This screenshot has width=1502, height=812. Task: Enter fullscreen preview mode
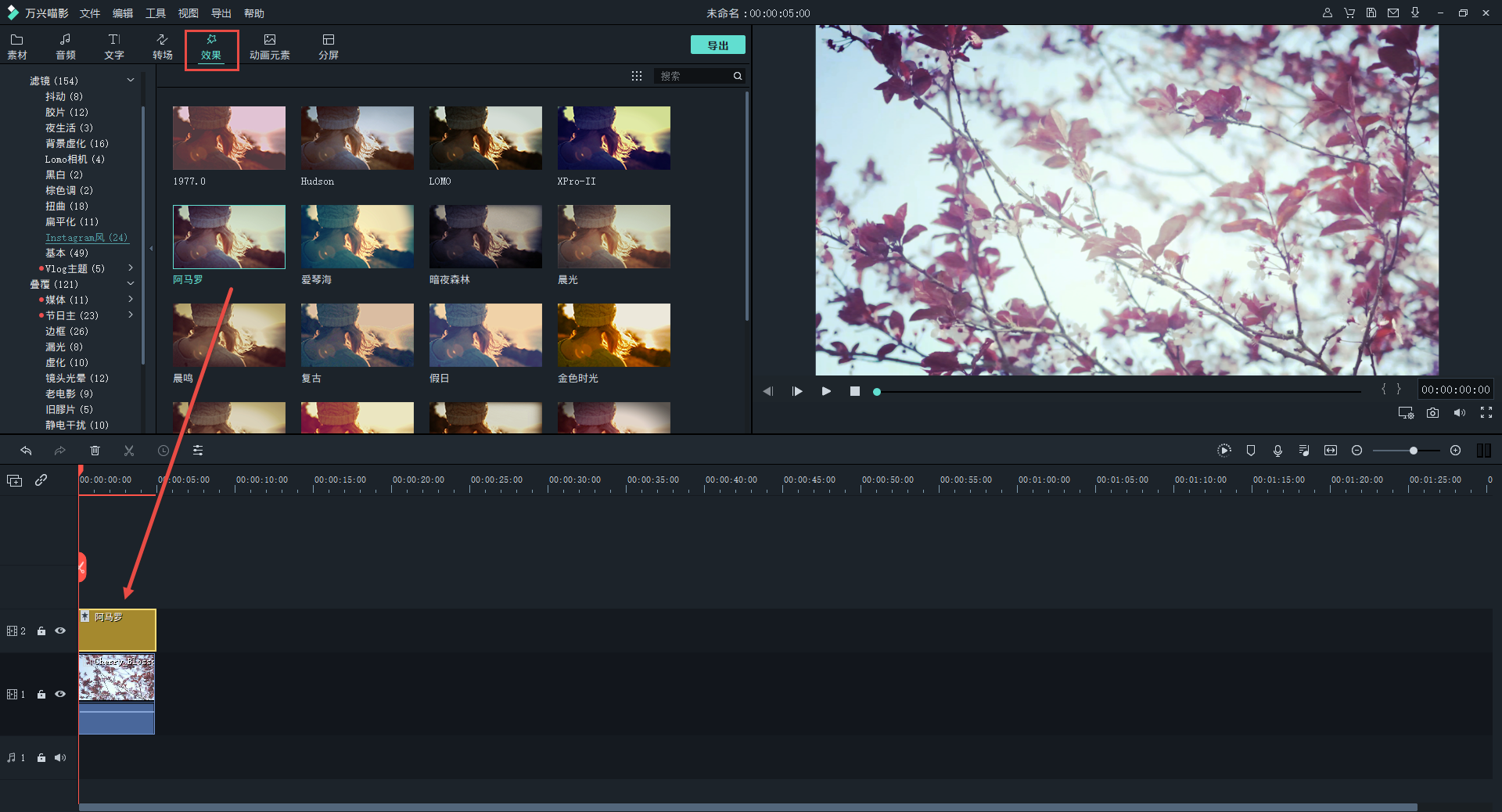[1486, 413]
